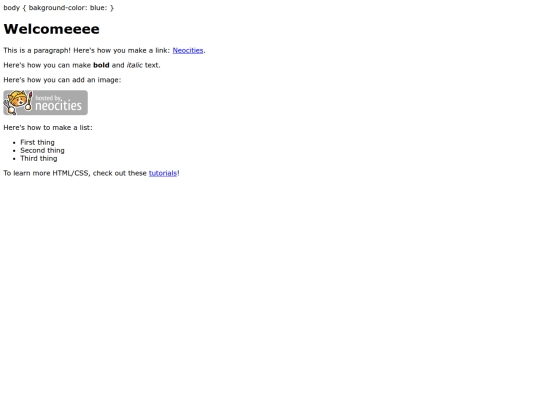The image size is (540, 405).
Task: Select the Third thing list item
Action: click(39, 158)
